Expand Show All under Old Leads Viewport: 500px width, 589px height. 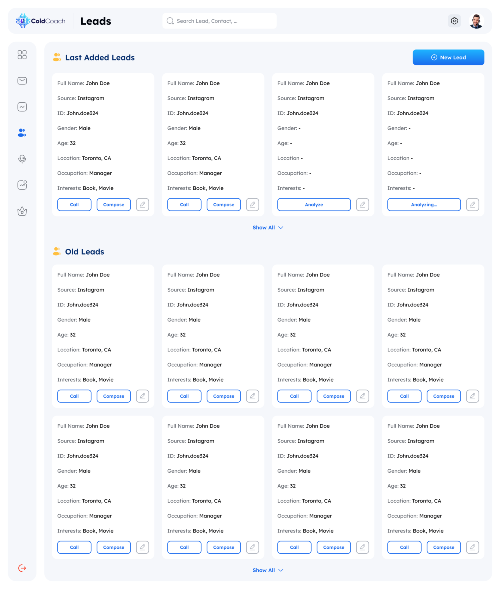click(268, 570)
